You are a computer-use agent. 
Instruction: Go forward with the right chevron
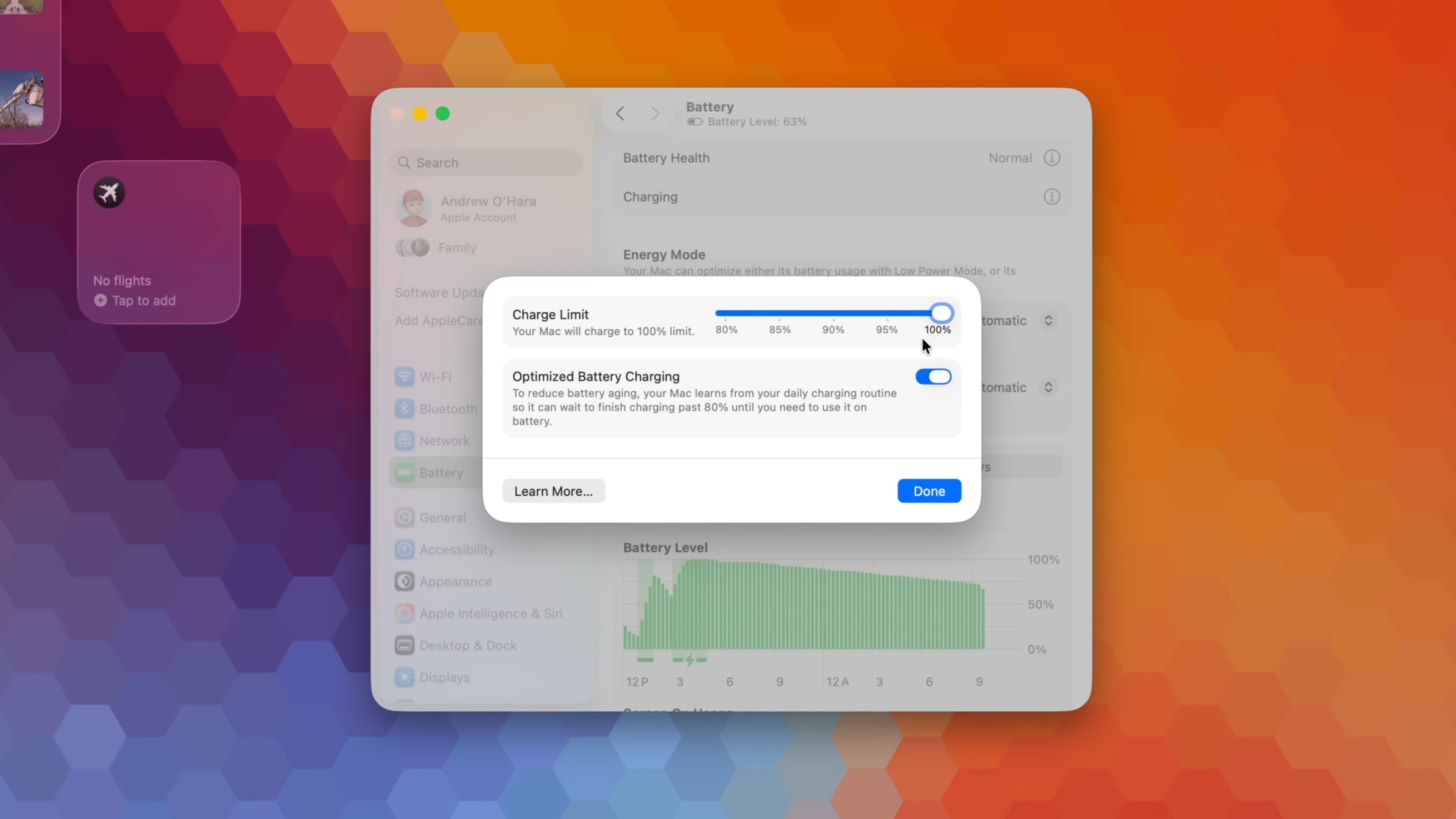click(655, 114)
